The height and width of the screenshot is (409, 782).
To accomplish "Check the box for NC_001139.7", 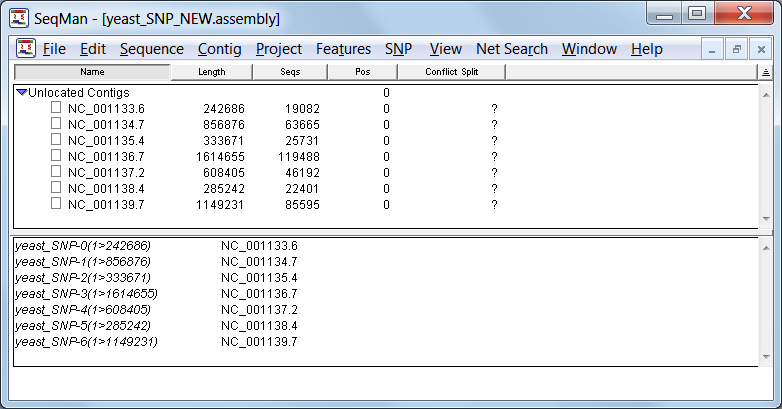I will (x=56, y=203).
